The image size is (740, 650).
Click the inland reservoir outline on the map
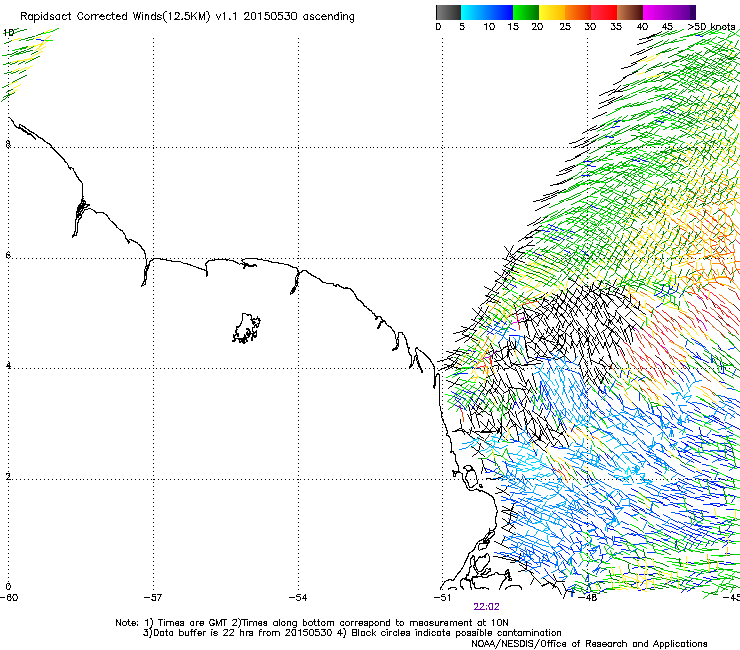point(246,328)
